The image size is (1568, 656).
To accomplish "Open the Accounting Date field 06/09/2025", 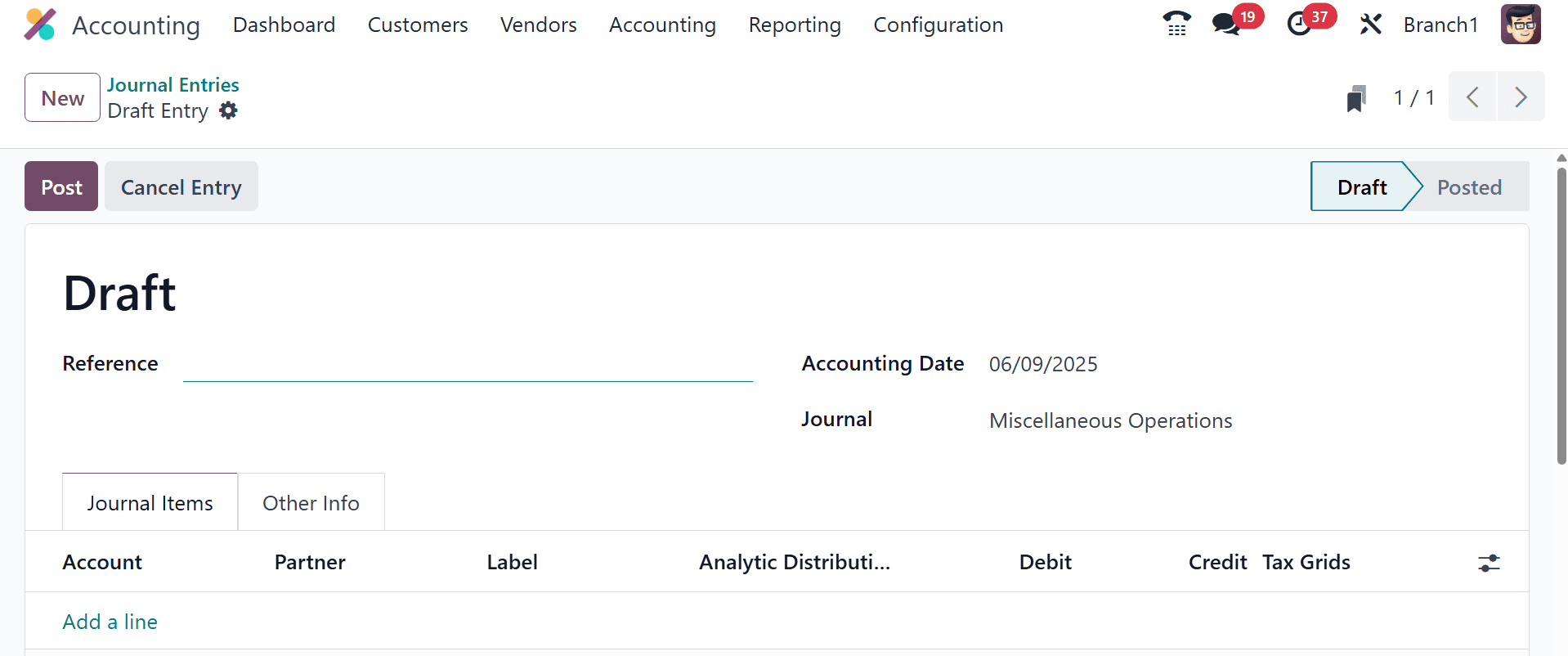I will (x=1043, y=364).
